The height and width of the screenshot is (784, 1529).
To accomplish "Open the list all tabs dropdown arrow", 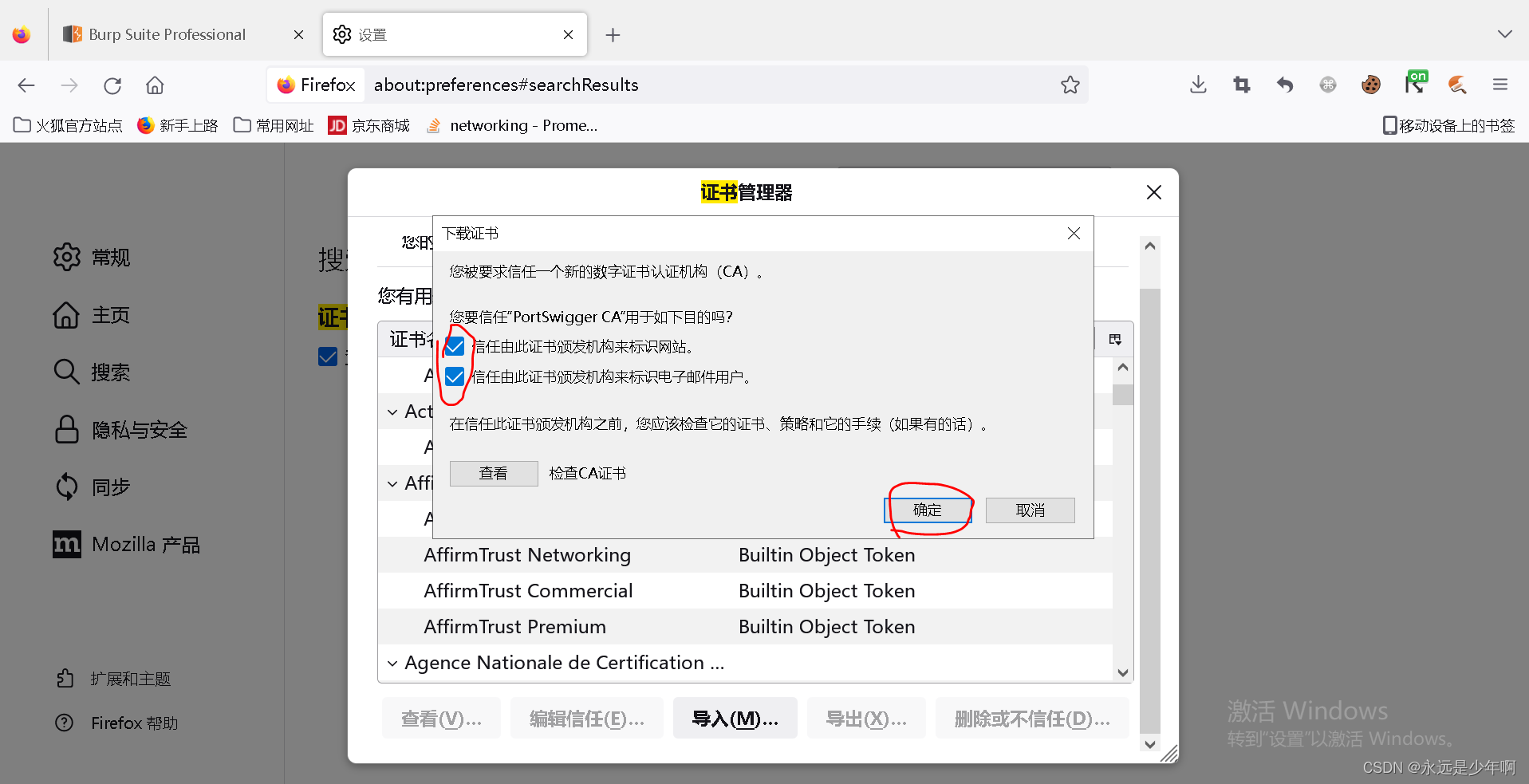I will 1504,34.
